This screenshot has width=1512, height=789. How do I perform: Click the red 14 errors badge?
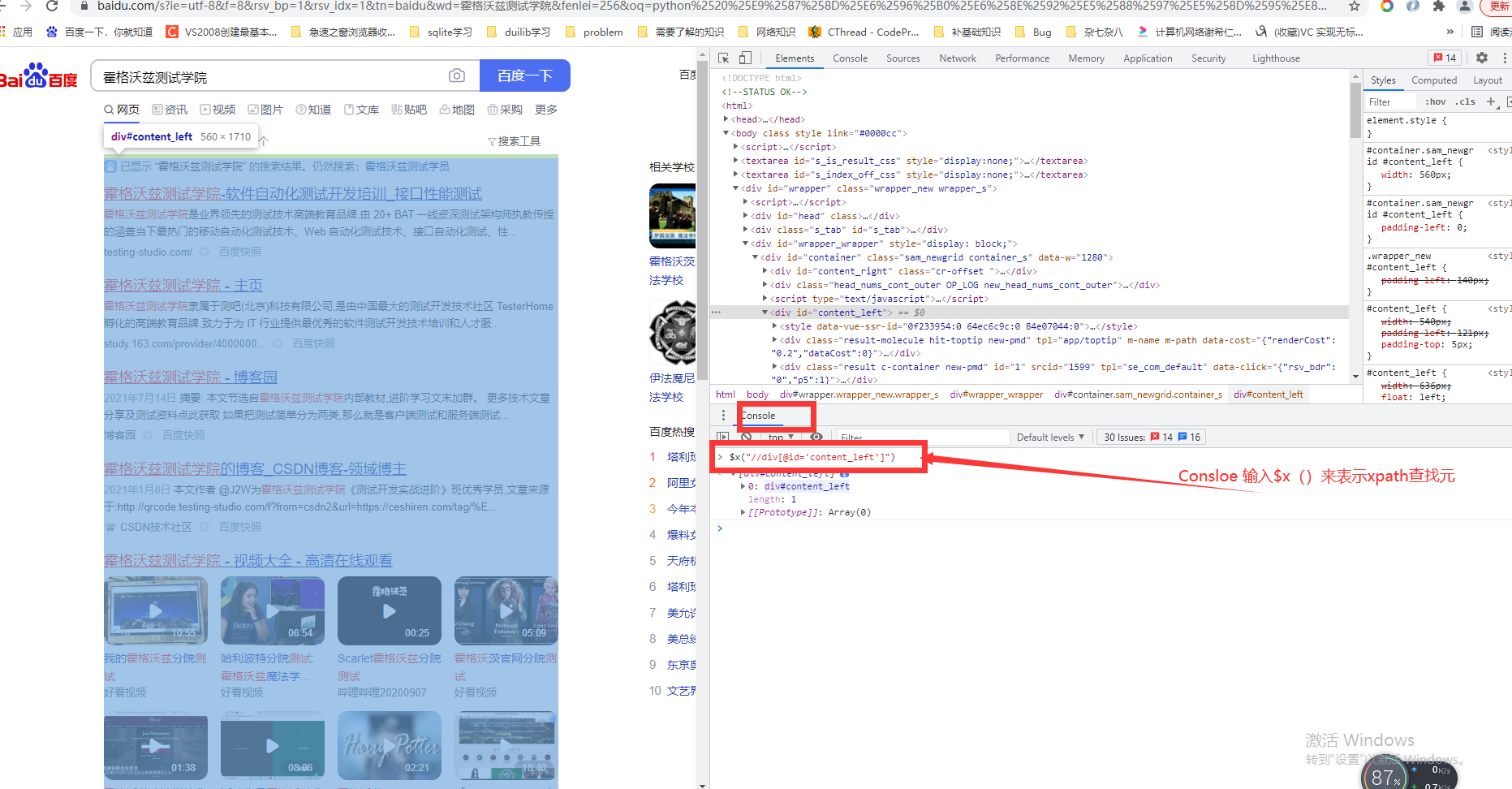tap(1445, 58)
